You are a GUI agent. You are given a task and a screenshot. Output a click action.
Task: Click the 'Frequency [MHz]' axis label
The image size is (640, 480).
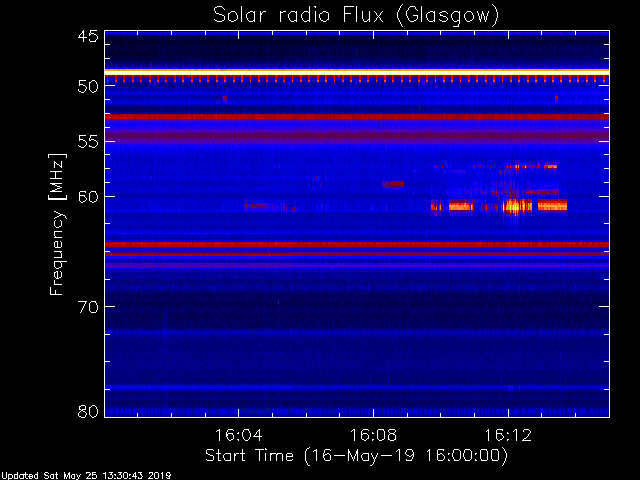(58, 224)
